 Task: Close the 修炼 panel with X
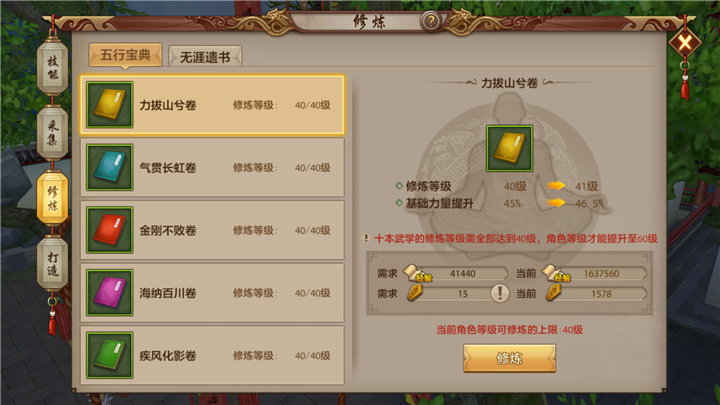(685, 43)
